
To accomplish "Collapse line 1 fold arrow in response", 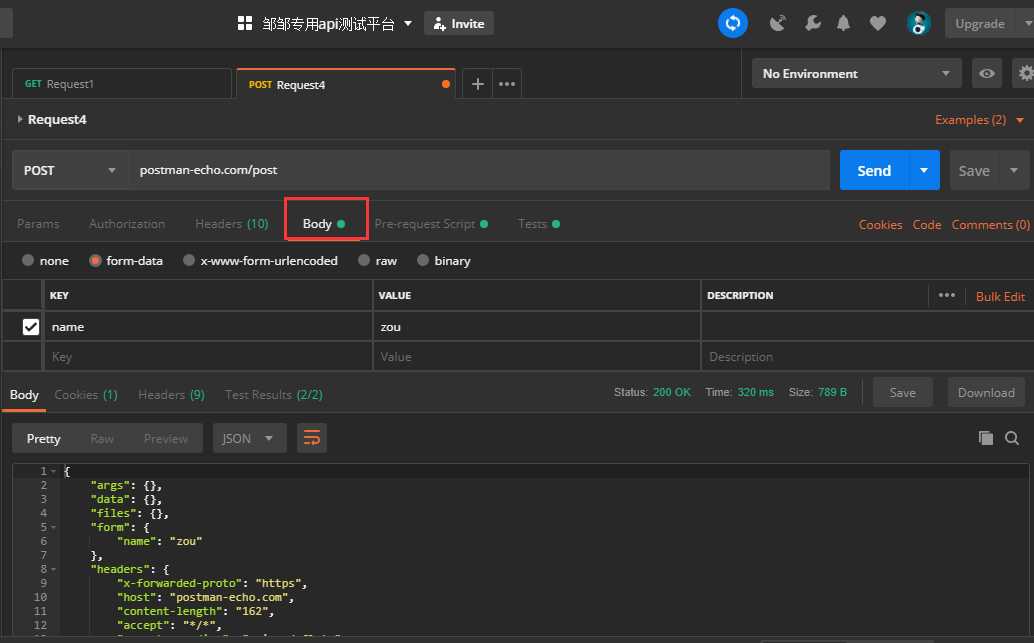I will 53,472.
